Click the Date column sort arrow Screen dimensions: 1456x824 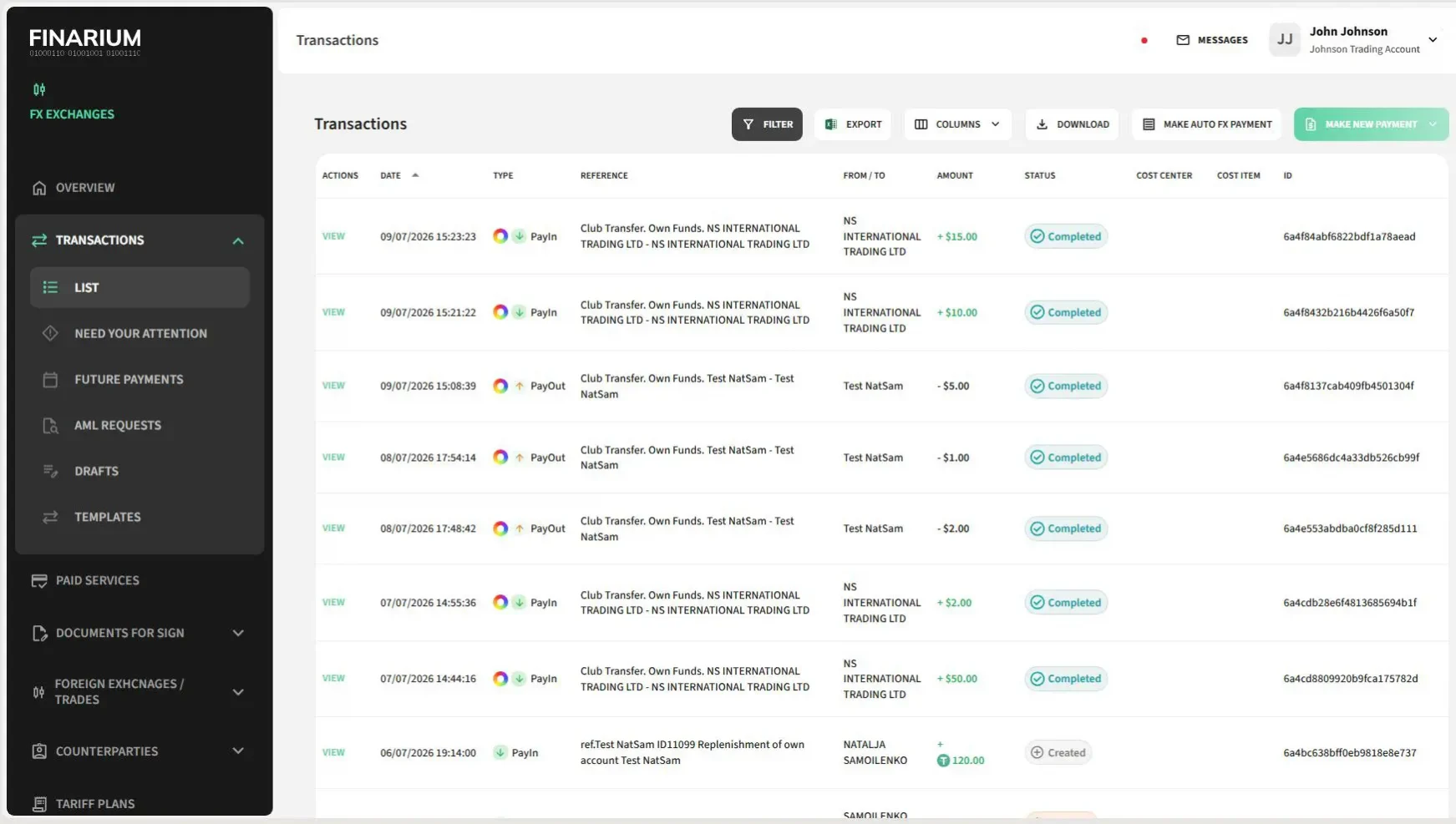415,175
